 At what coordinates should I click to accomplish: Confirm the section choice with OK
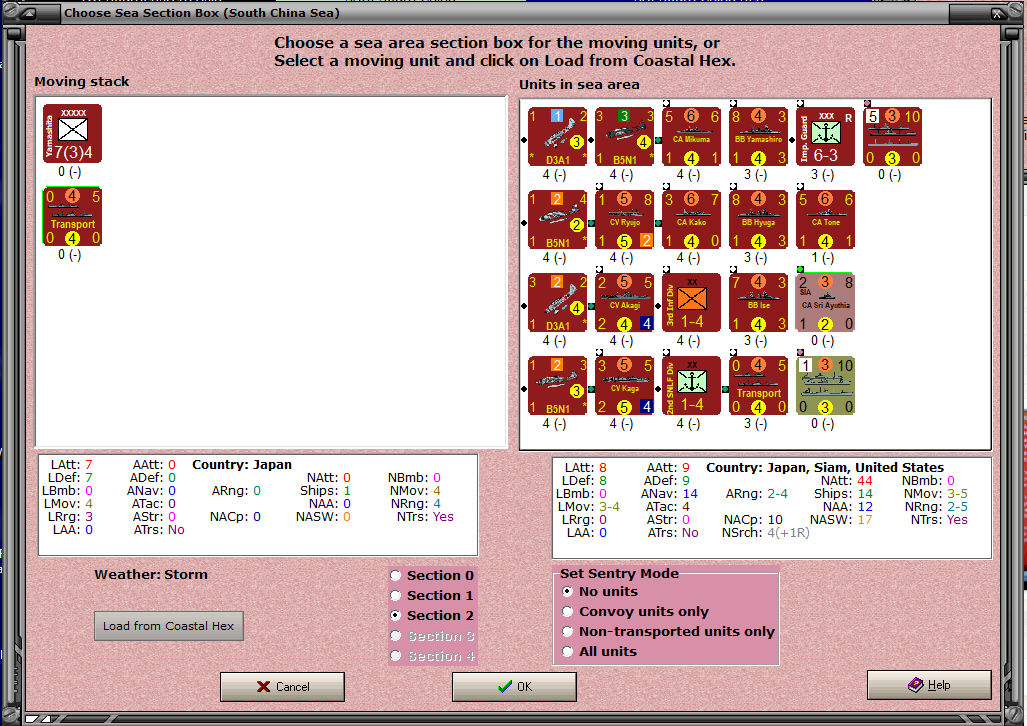[513, 687]
